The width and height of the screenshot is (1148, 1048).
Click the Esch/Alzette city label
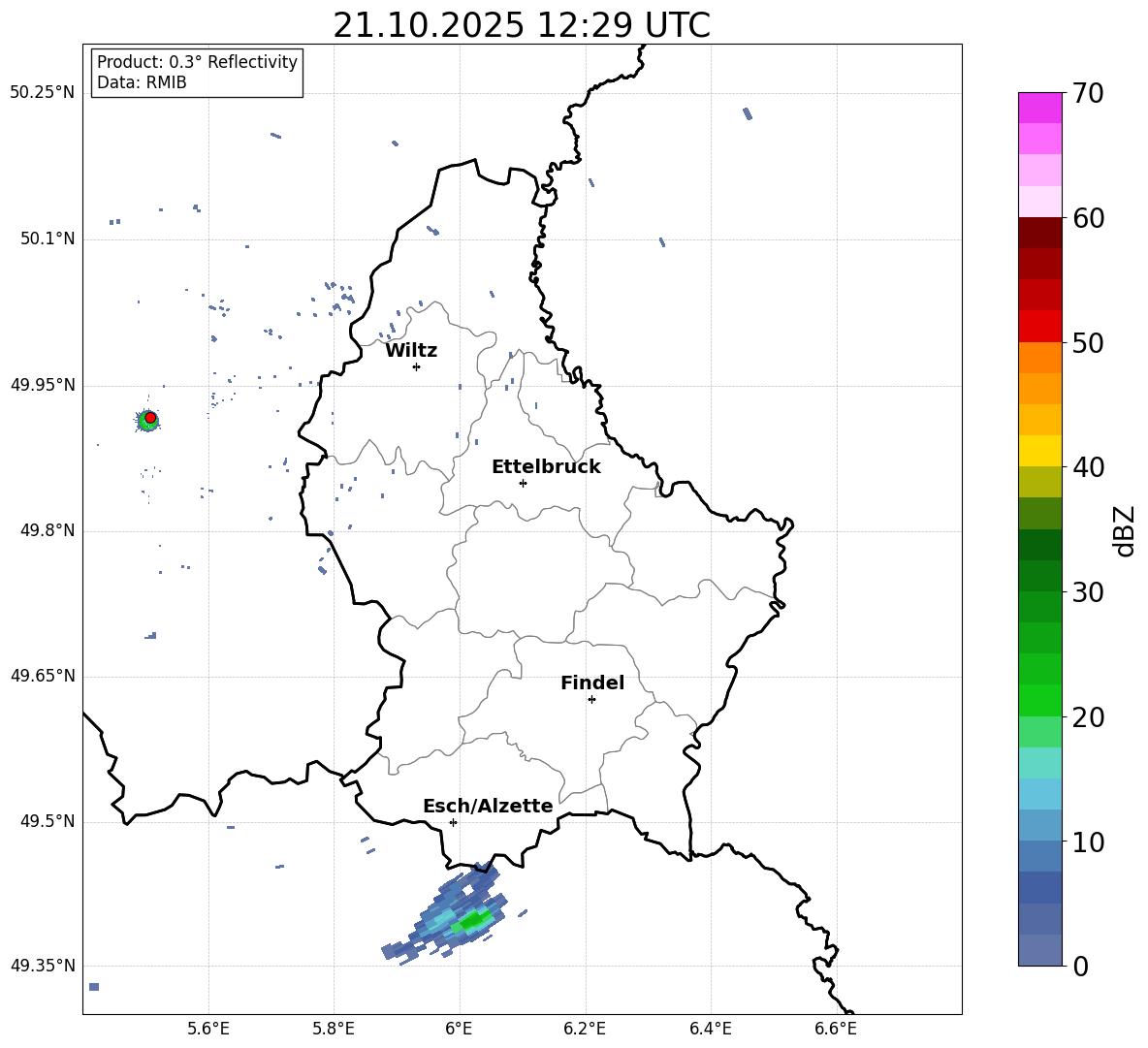coord(488,807)
